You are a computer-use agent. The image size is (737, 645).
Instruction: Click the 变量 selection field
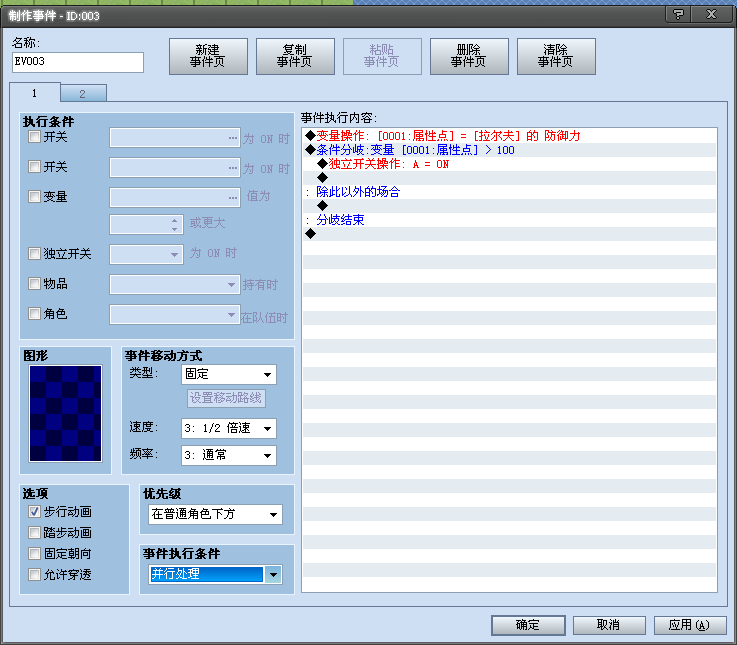click(175, 197)
